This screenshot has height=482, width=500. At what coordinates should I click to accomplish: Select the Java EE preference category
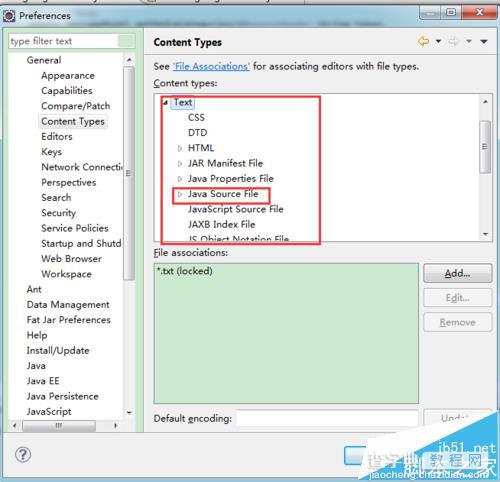click(43, 381)
